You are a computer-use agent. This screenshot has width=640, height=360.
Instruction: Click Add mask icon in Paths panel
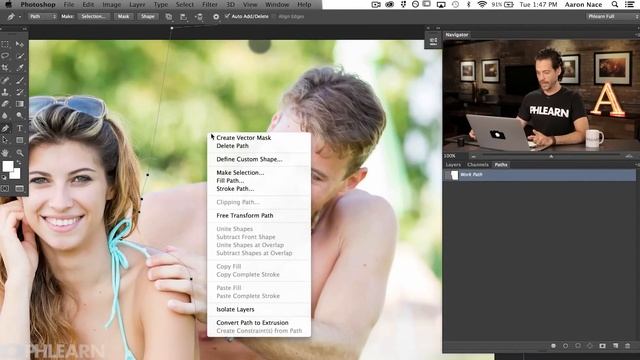(602, 346)
